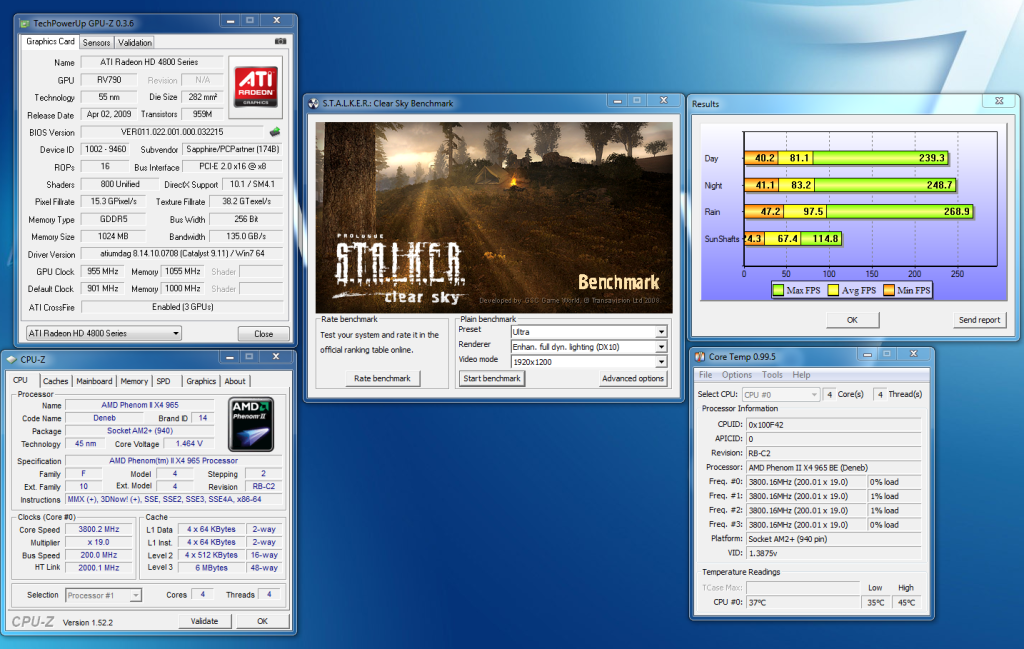The height and width of the screenshot is (649, 1024).
Task: Open the CPU-Z Graphics tab
Action: [x=200, y=381]
